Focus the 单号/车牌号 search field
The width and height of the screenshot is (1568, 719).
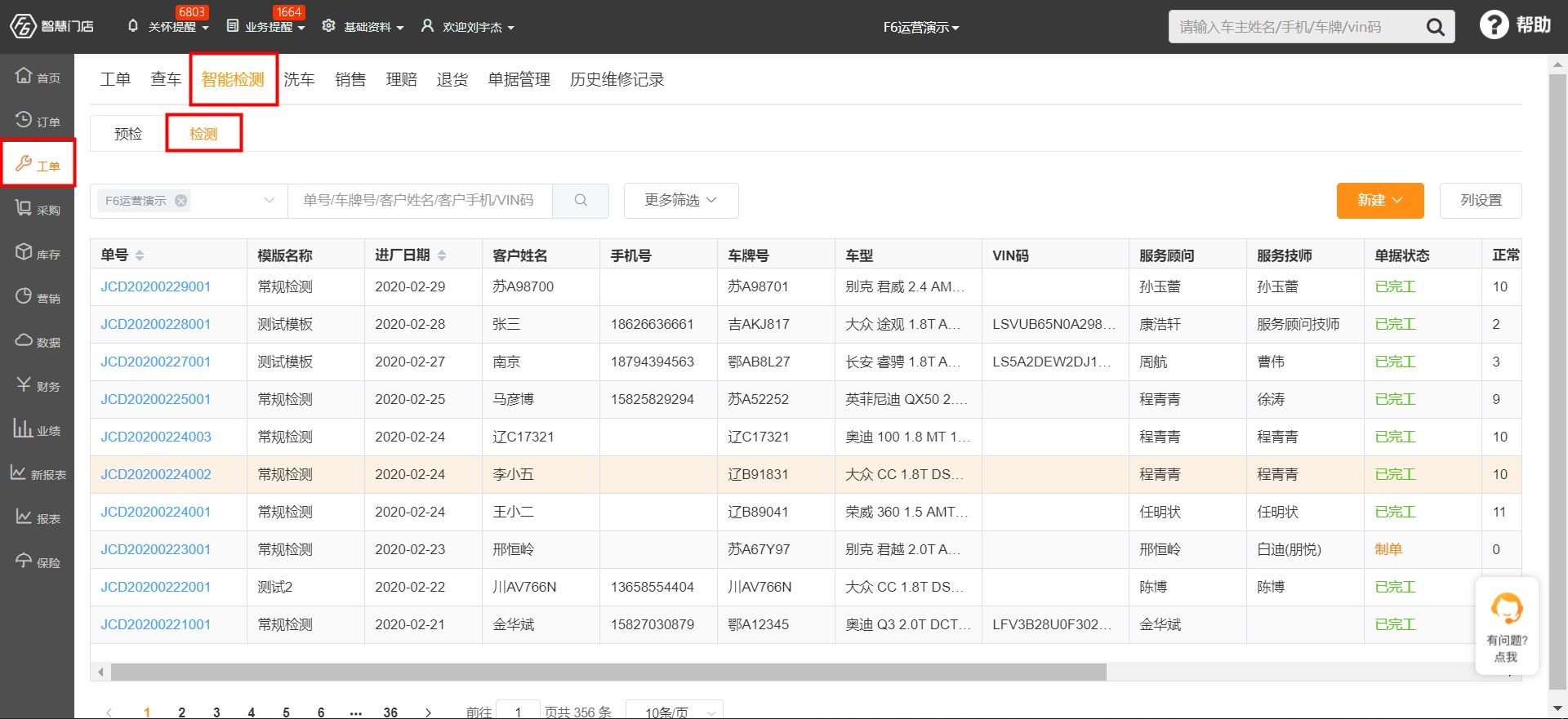coord(420,200)
